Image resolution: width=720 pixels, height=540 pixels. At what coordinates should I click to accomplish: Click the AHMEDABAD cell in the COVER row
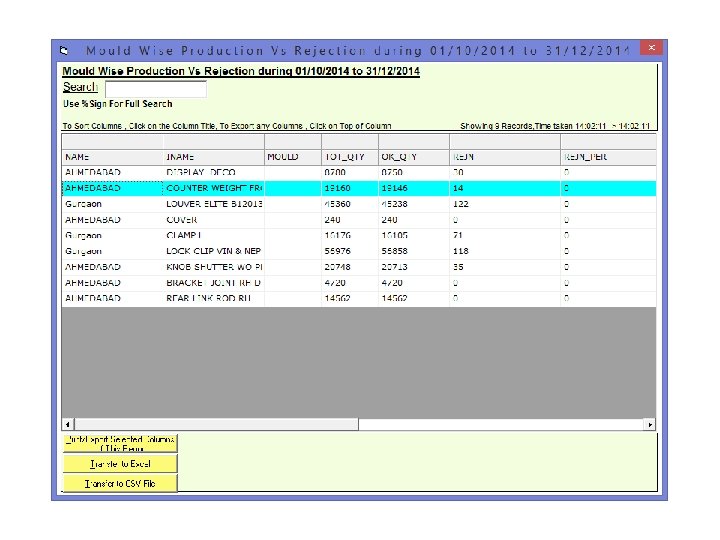112,220
